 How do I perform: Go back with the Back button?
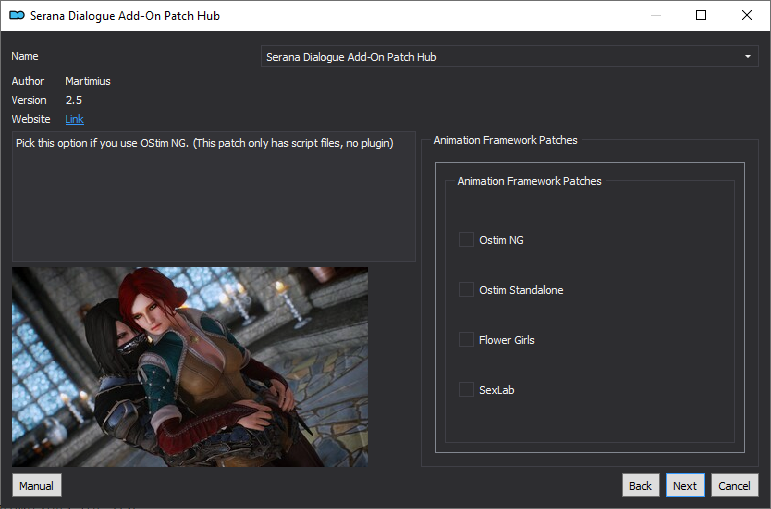640,486
